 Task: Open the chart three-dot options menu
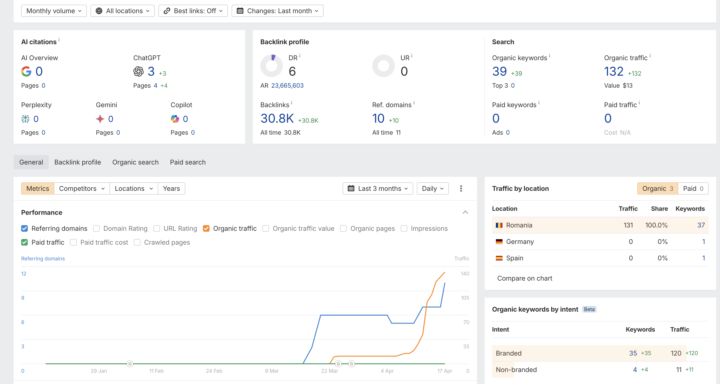[x=461, y=188]
